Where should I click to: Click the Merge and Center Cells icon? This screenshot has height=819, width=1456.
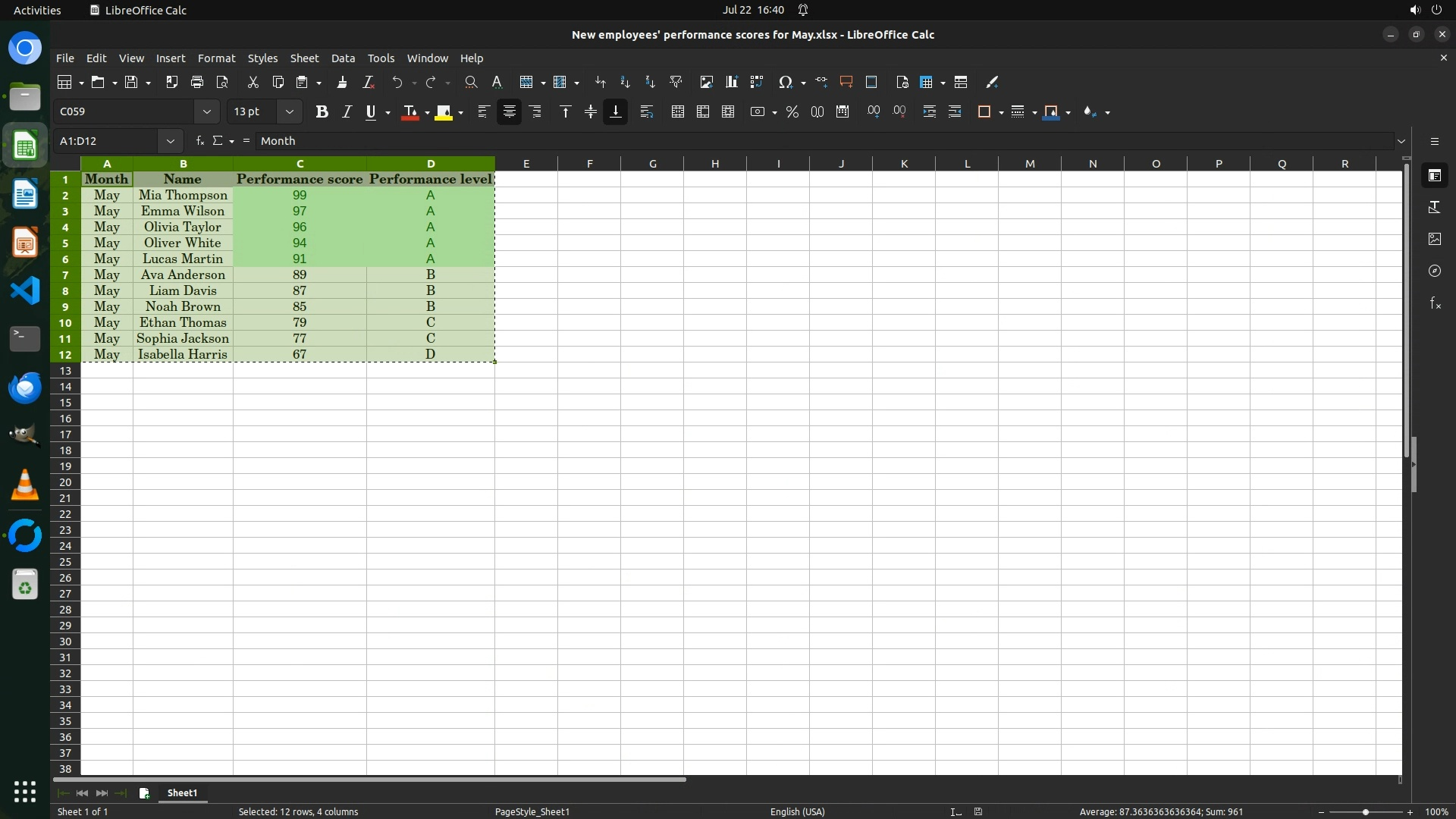pyautogui.click(x=677, y=111)
